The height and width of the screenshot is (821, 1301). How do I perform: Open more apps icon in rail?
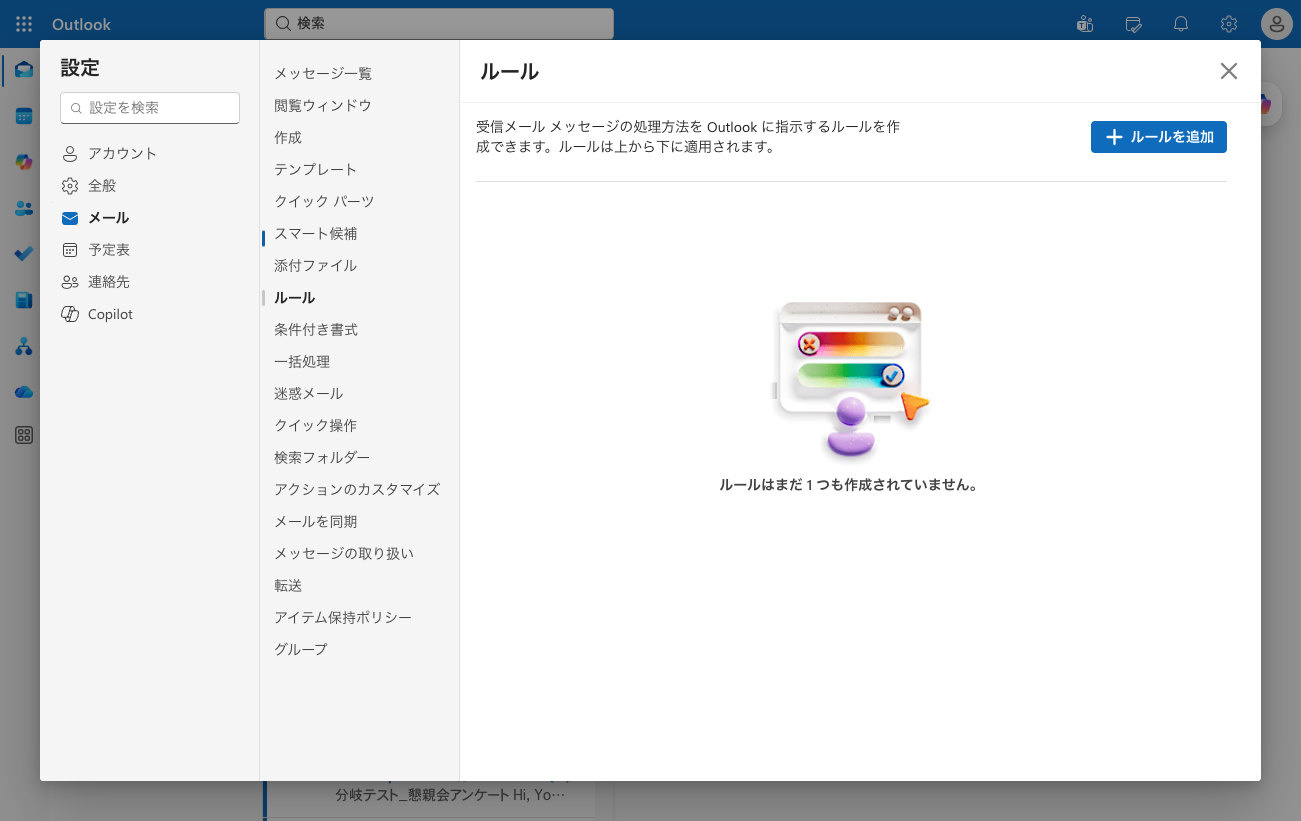(x=24, y=435)
